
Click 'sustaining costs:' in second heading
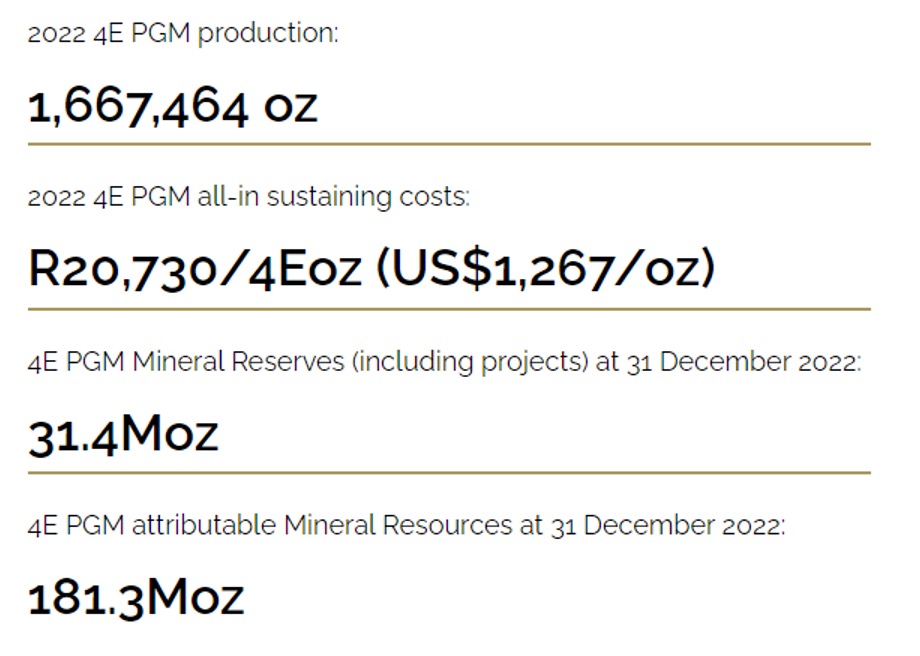click(x=368, y=197)
